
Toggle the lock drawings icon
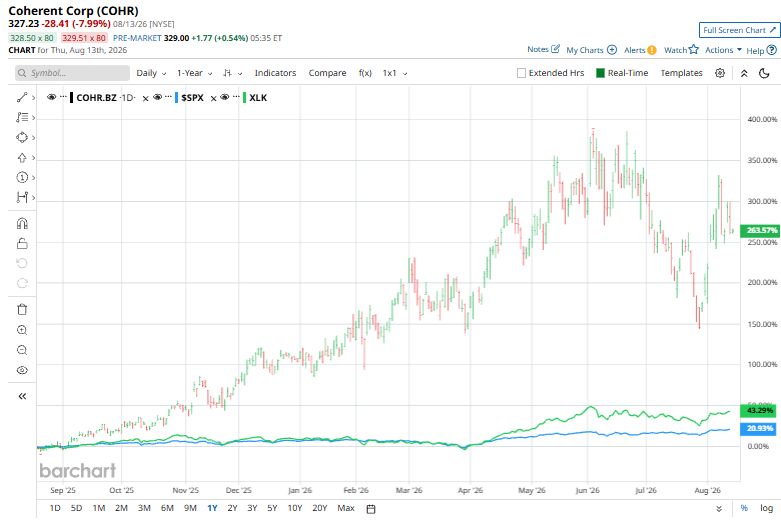point(22,244)
